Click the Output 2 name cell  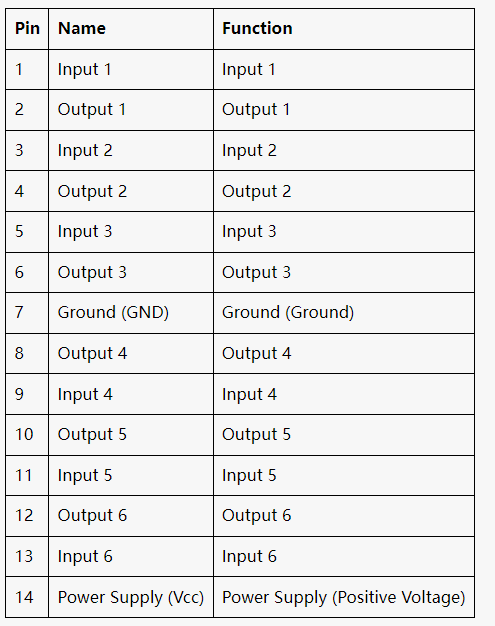[x=131, y=191]
